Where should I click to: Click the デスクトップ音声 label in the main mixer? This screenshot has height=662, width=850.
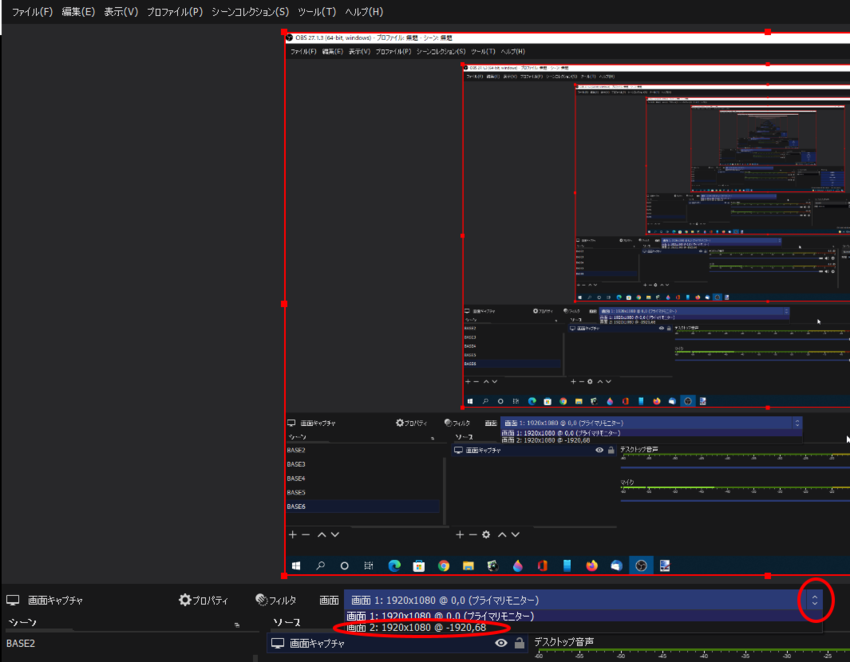pyautogui.click(x=564, y=642)
